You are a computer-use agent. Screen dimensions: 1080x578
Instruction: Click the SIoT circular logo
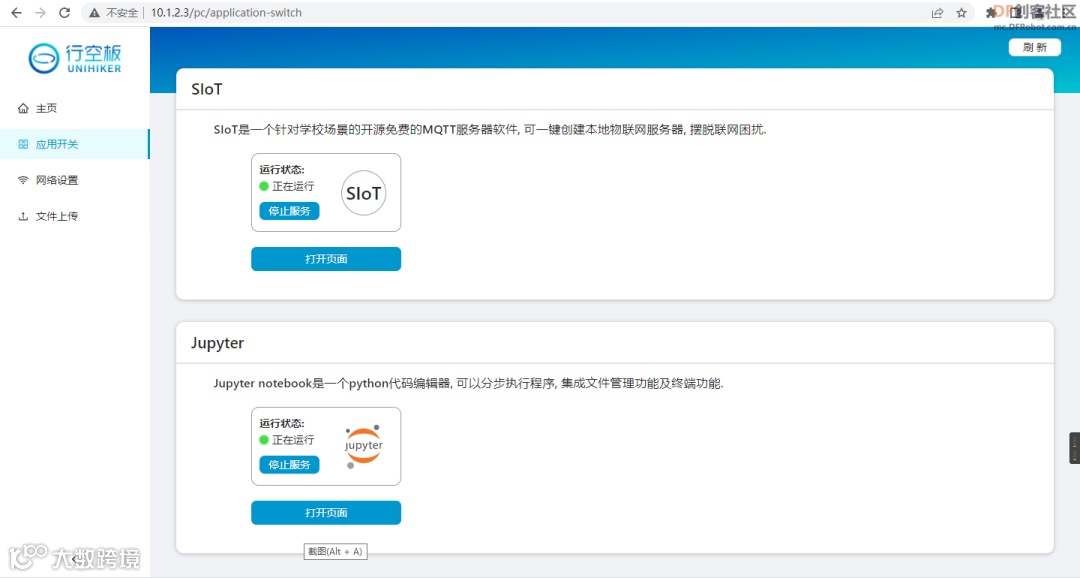pyautogui.click(x=364, y=193)
